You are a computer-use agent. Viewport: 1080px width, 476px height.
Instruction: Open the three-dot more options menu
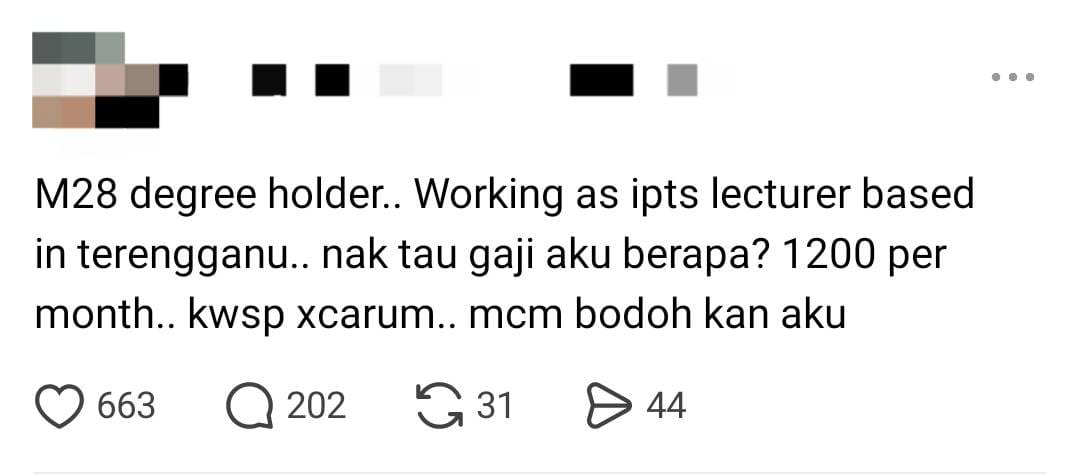(1013, 77)
